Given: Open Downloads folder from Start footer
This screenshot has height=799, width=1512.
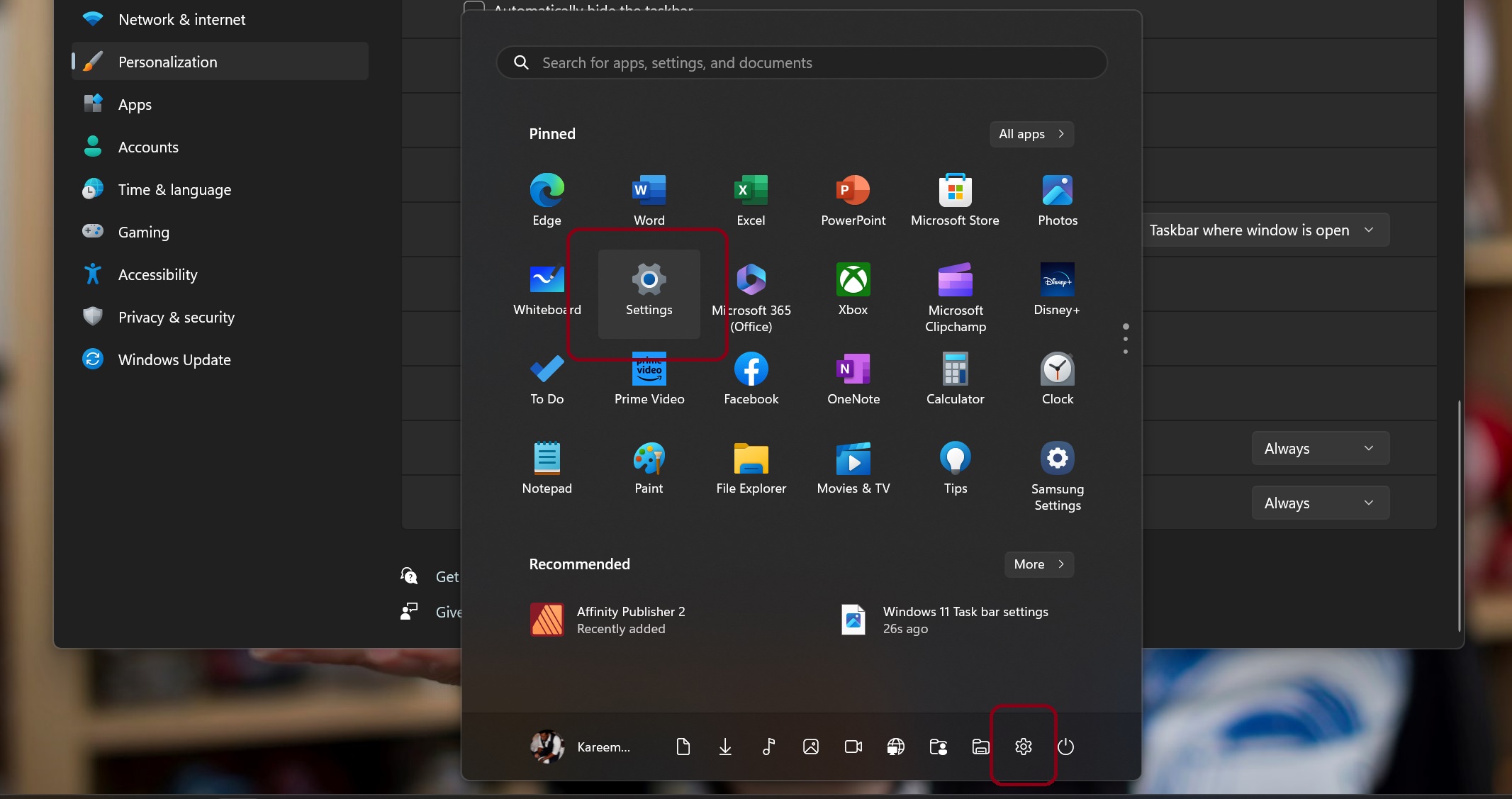Looking at the screenshot, I should point(725,747).
